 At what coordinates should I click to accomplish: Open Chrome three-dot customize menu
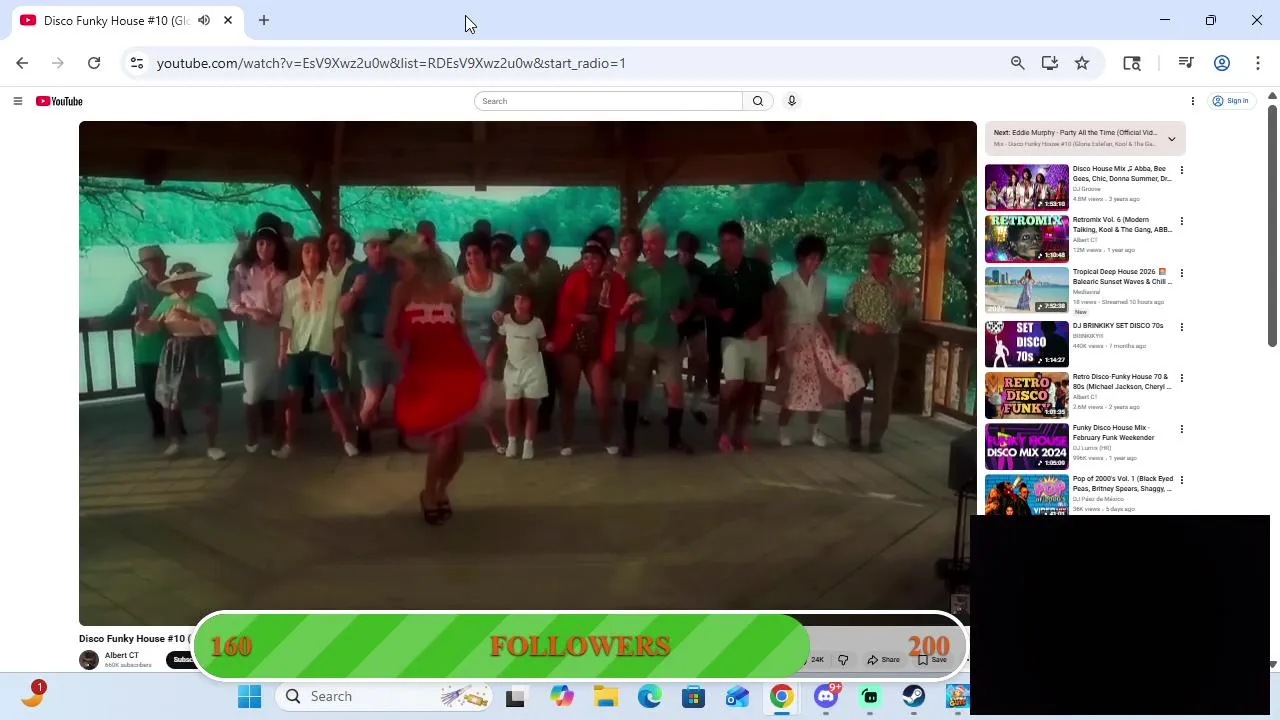(x=1257, y=63)
